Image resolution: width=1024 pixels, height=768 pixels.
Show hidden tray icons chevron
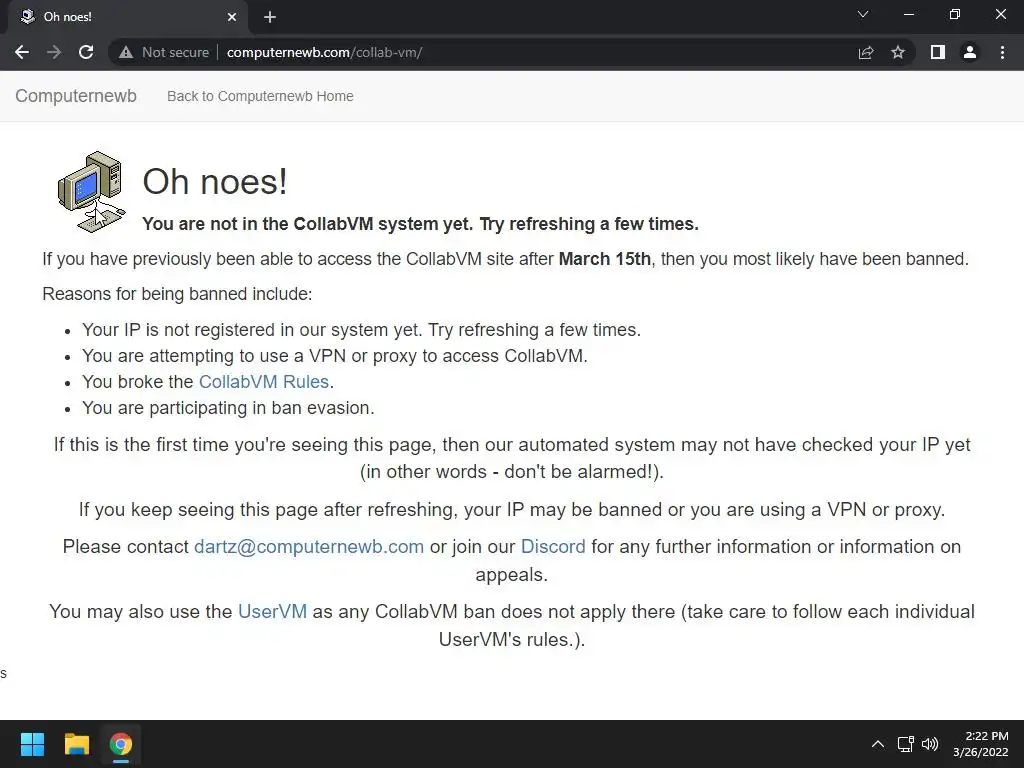tap(878, 744)
